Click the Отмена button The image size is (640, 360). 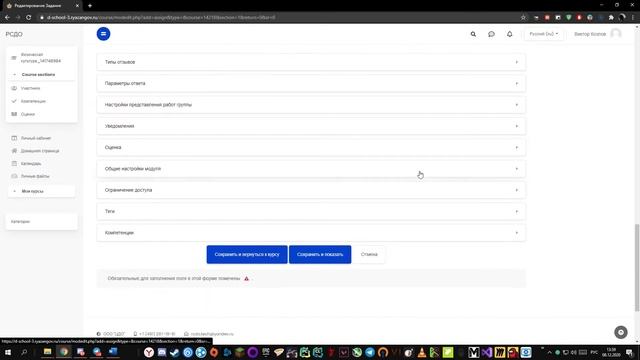(369, 254)
